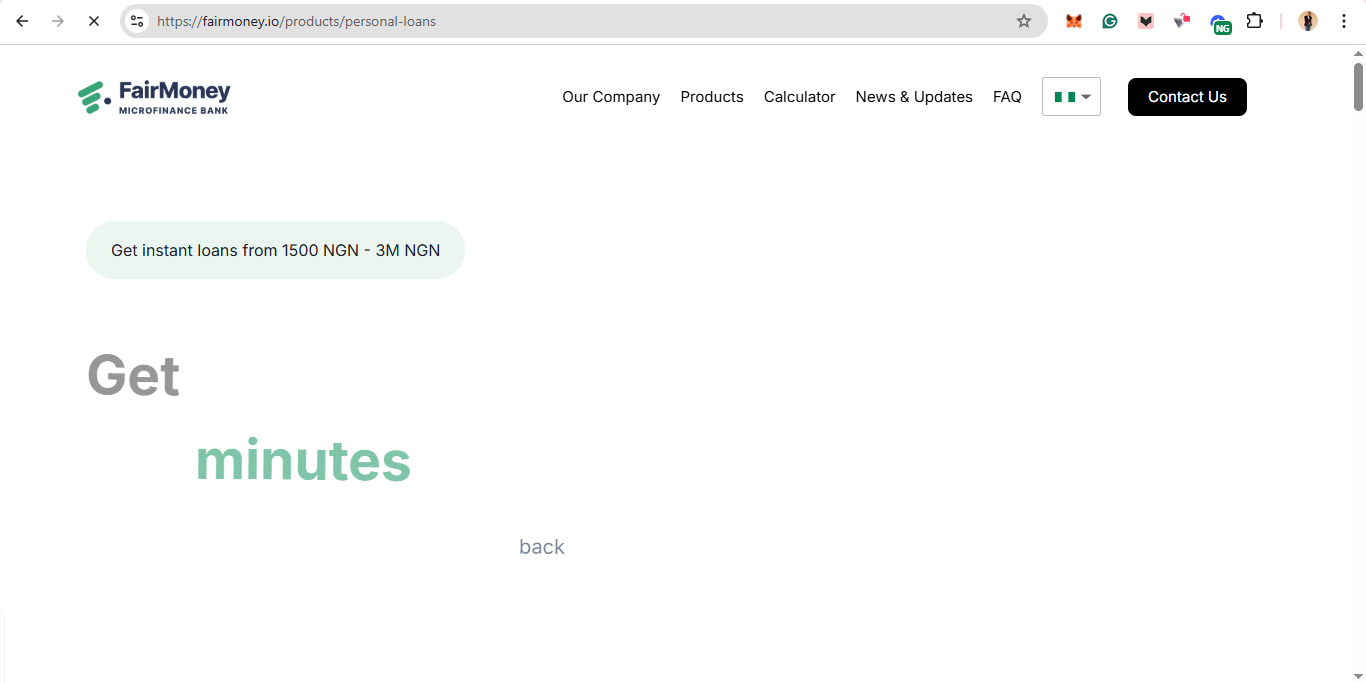1366x683 pixels.
Task: Open the Our Company menu
Action: tap(610, 97)
